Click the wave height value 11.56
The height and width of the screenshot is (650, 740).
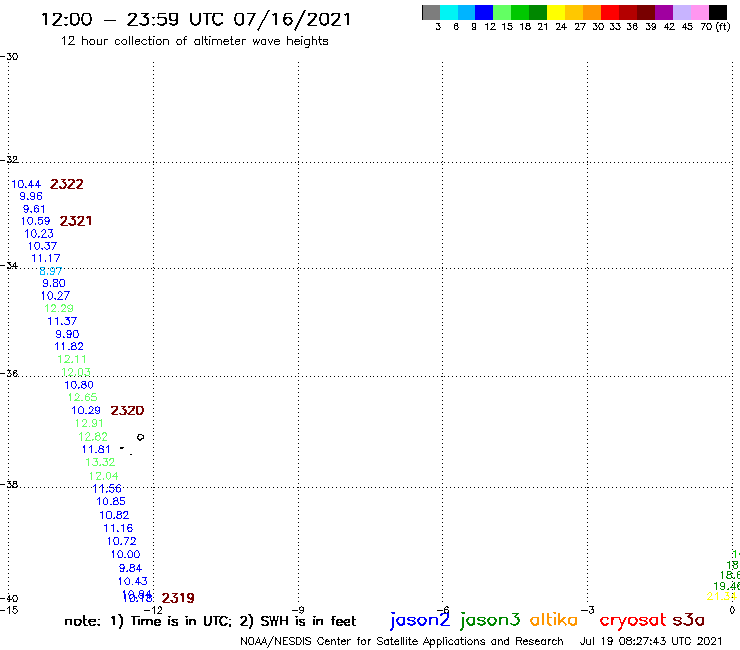(107, 489)
